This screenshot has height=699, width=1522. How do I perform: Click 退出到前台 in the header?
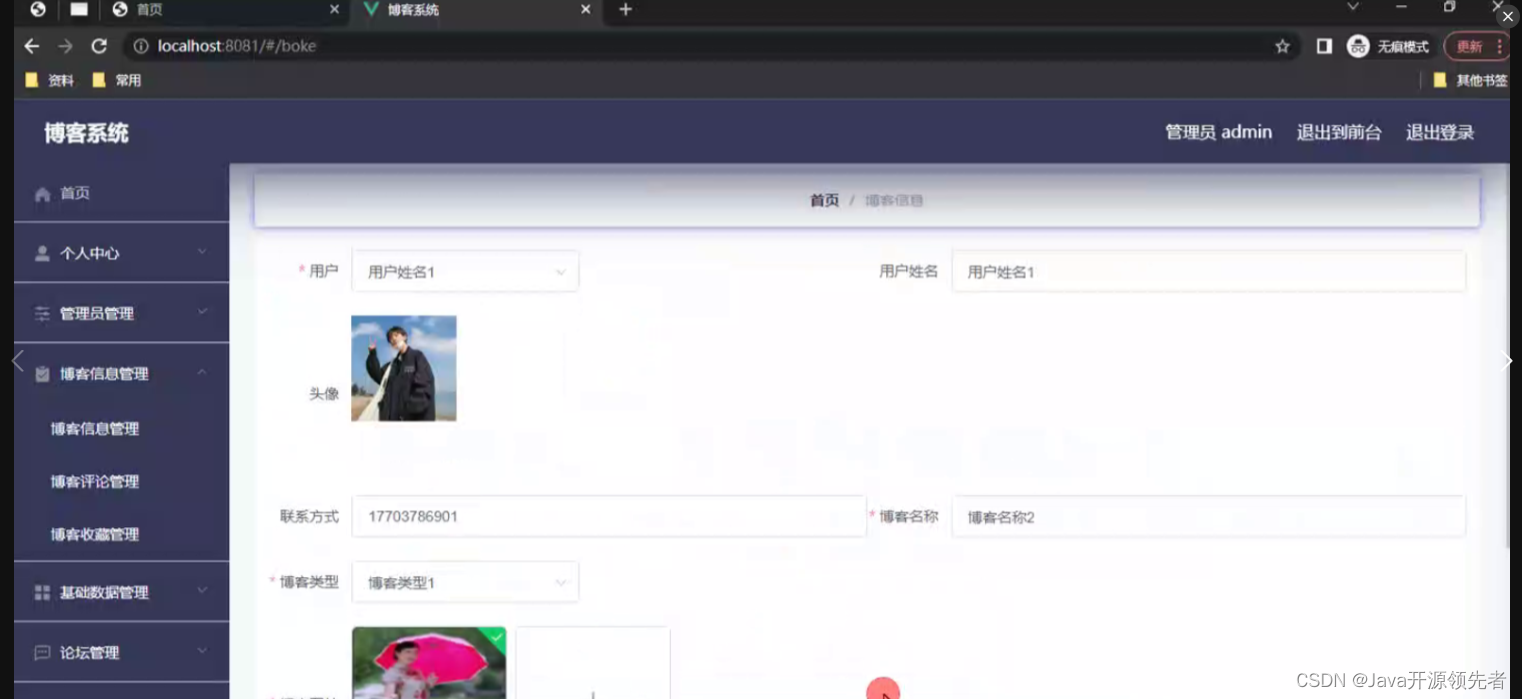click(1340, 131)
